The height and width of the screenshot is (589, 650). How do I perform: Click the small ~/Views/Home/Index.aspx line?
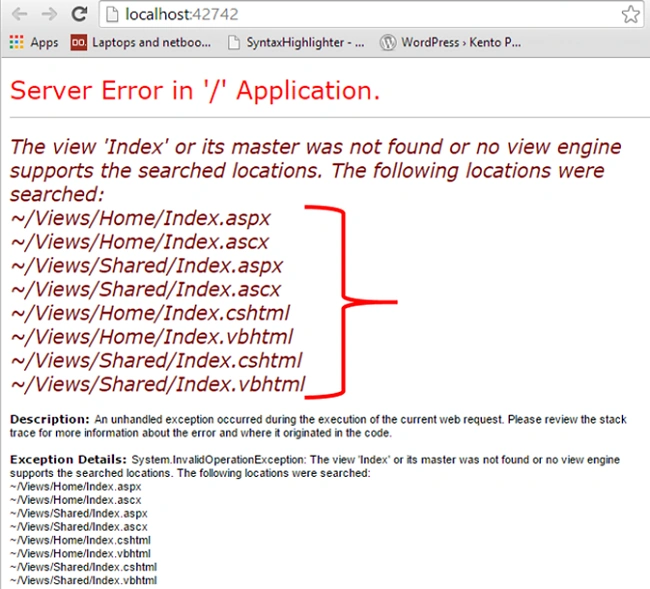pyautogui.click(x=75, y=487)
